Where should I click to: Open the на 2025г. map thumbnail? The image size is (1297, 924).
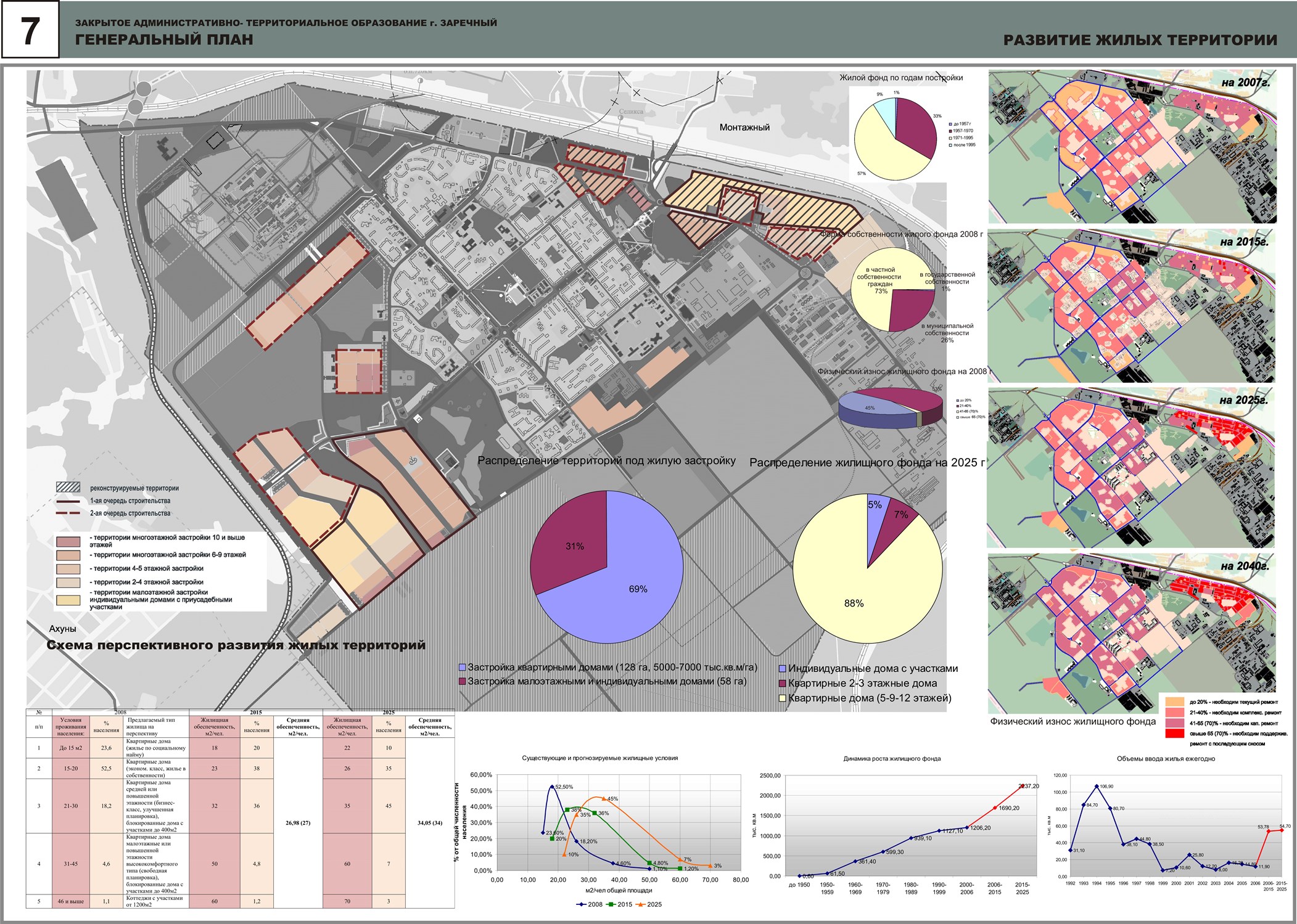pyautogui.click(x=1132, y=467)
